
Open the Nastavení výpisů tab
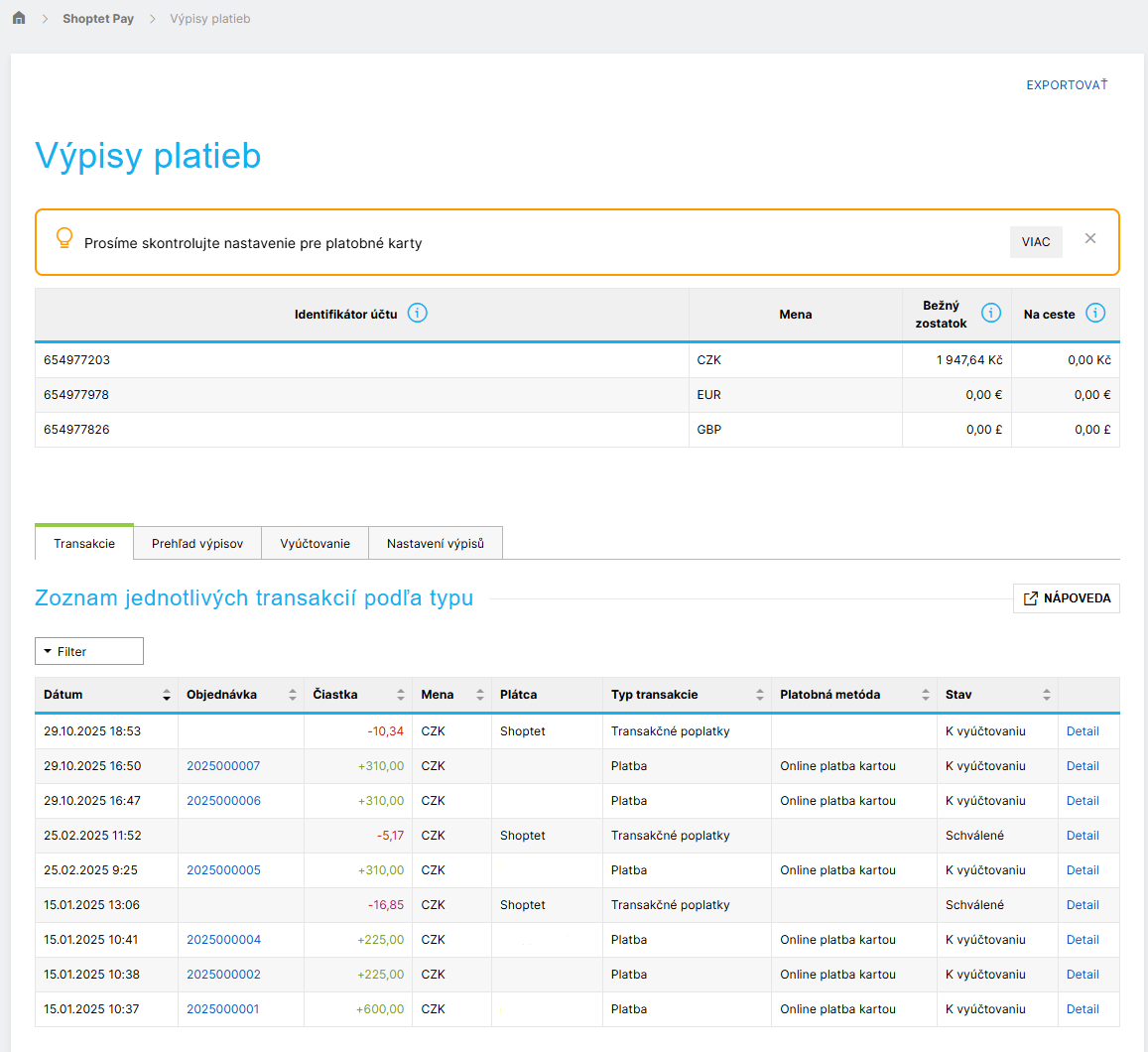click(435, 544)
